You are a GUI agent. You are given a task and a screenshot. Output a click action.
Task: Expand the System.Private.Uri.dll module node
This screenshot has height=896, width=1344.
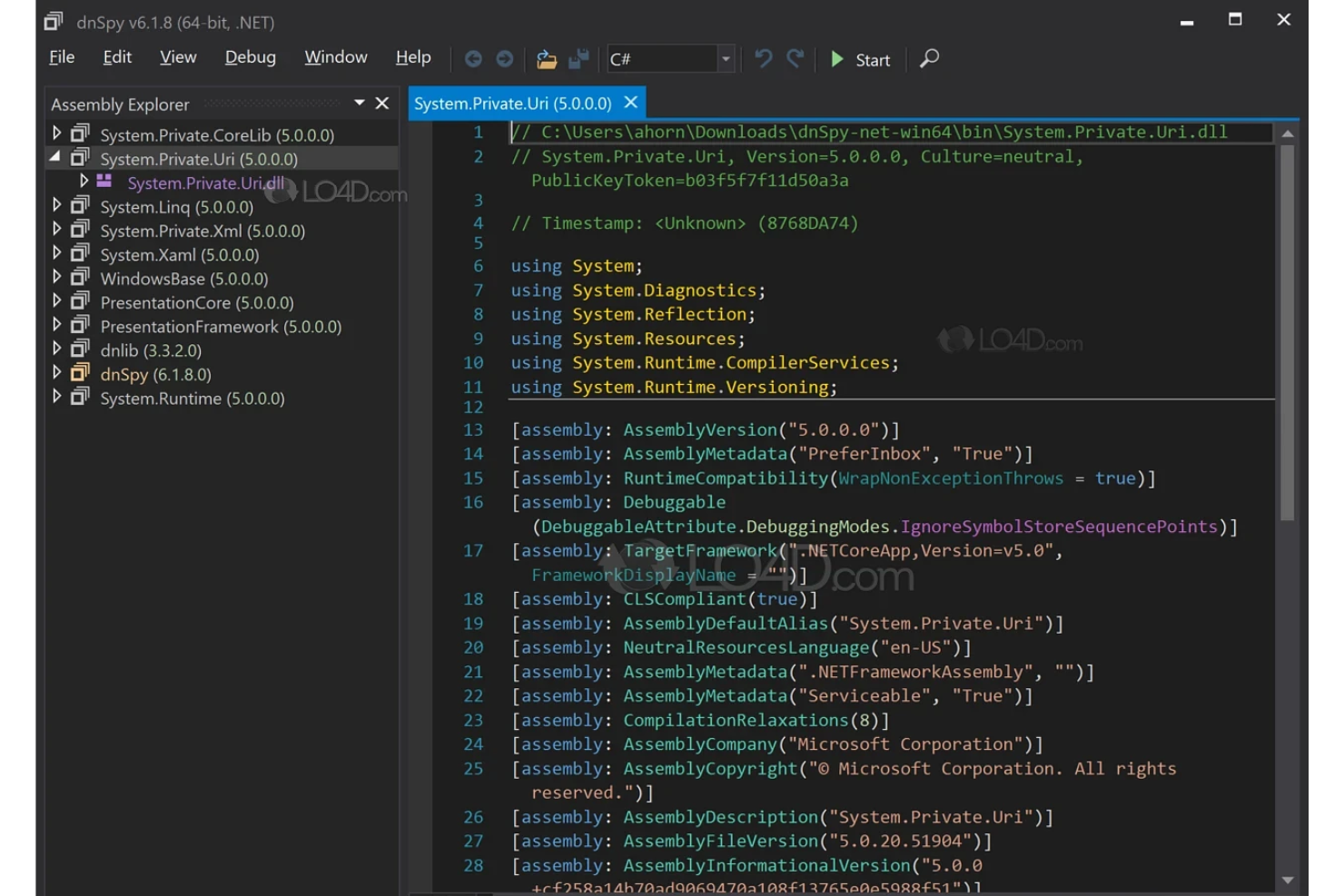[x=84, y=182]
